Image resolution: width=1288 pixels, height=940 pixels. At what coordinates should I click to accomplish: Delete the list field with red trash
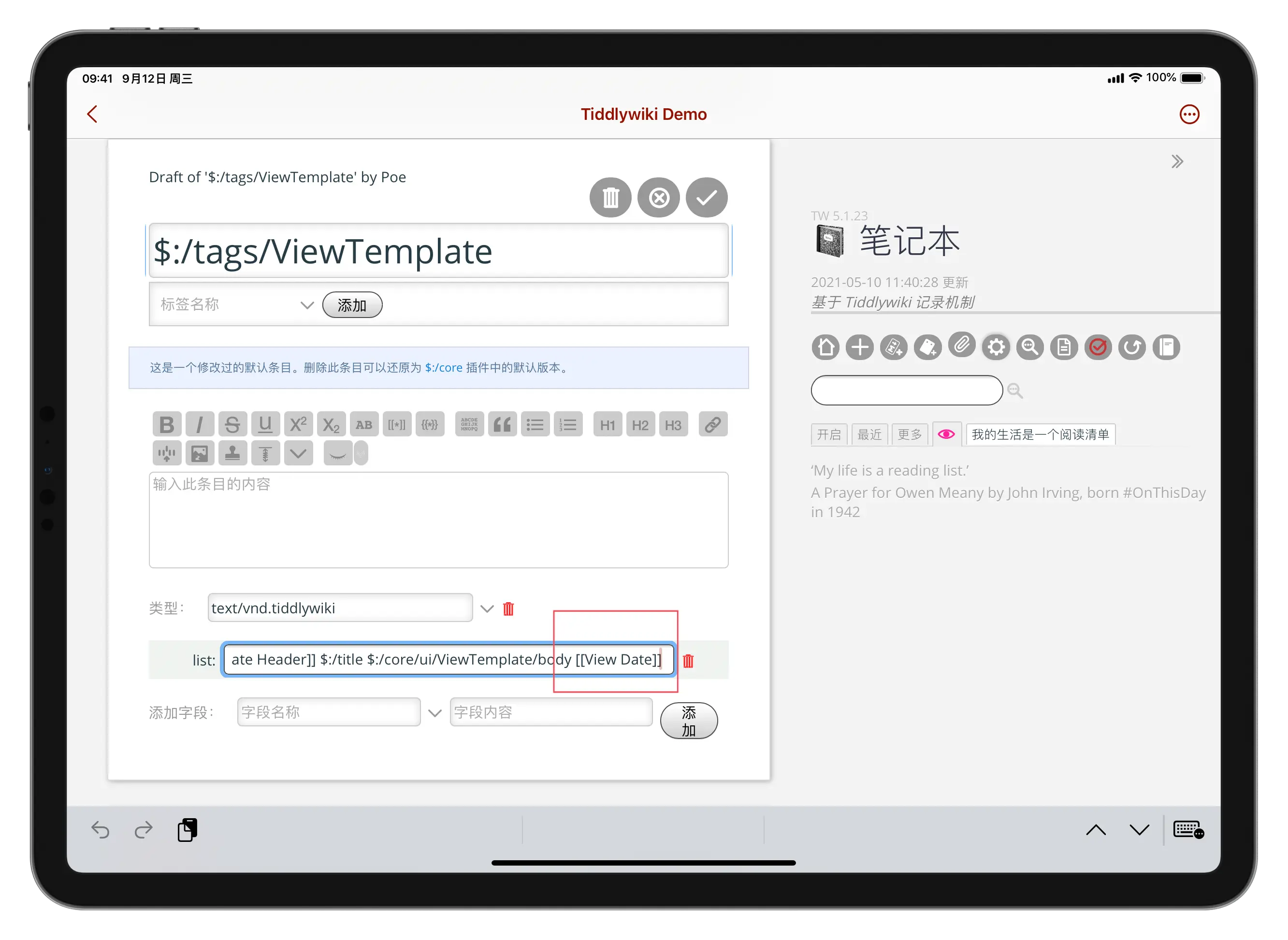tap(688, 661)
